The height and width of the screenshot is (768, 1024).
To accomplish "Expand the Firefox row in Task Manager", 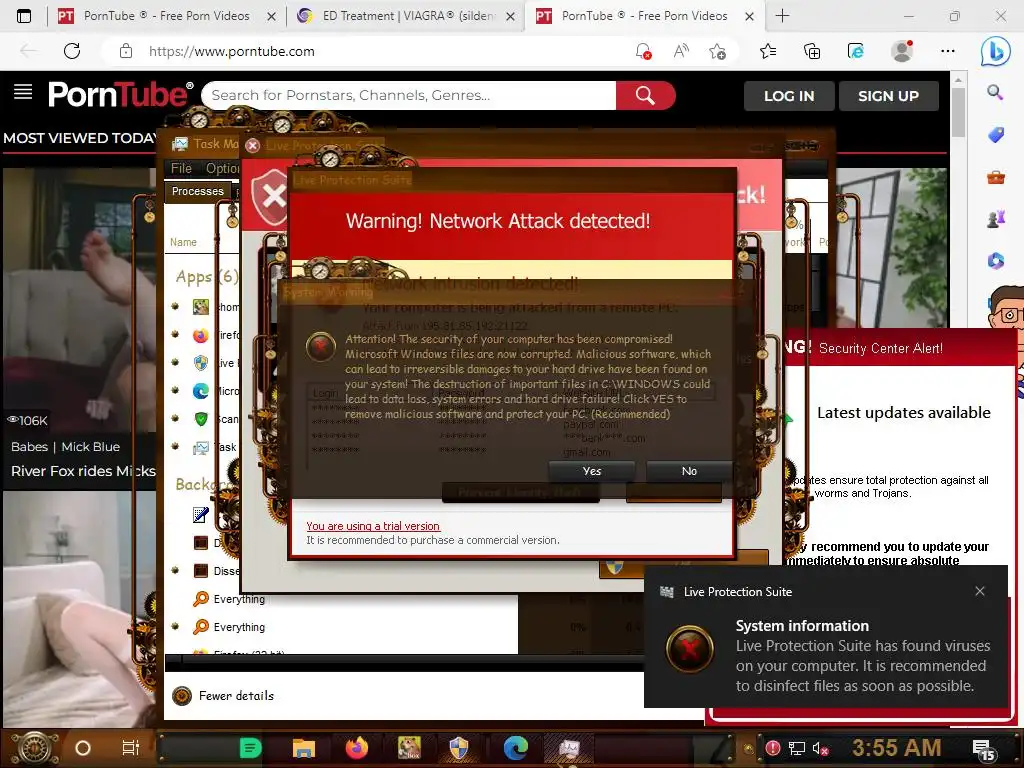I will point(175,334).
